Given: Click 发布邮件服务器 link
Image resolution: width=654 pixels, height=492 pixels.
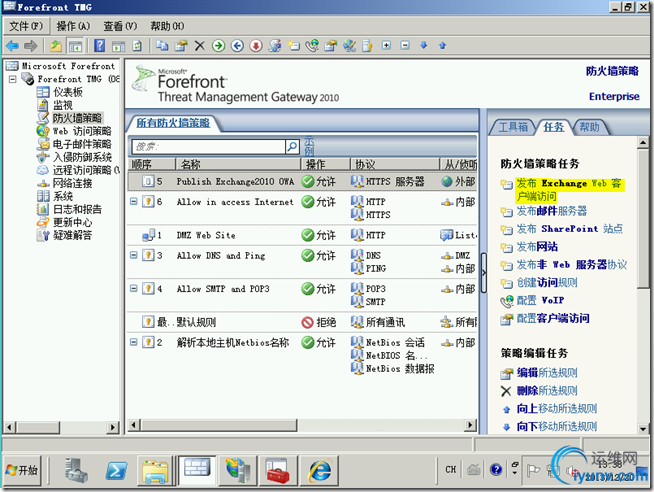Looking at the screenshot, I should click(x=551, y=211).
